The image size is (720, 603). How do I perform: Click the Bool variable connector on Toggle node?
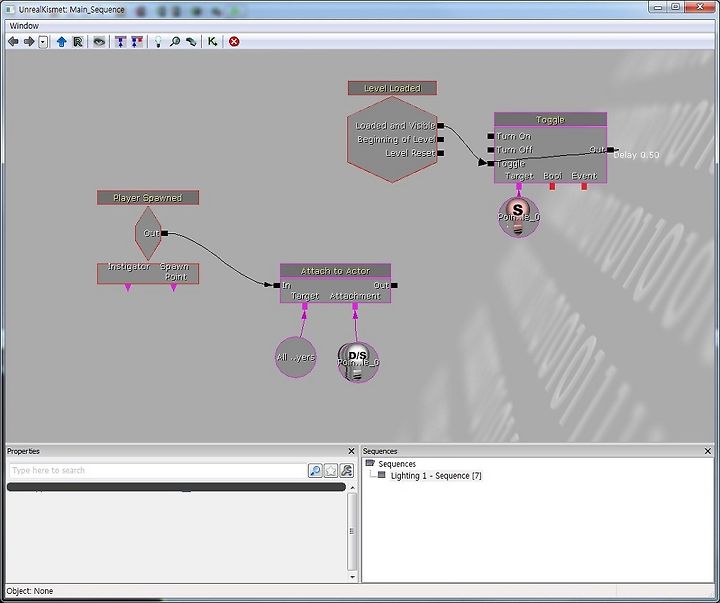(552, 186)
